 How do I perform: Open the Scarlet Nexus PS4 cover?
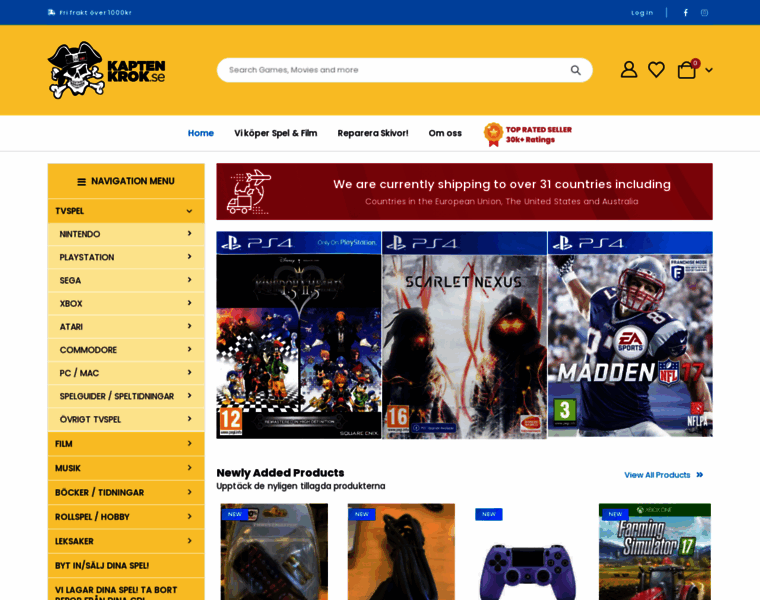[464, 335]
